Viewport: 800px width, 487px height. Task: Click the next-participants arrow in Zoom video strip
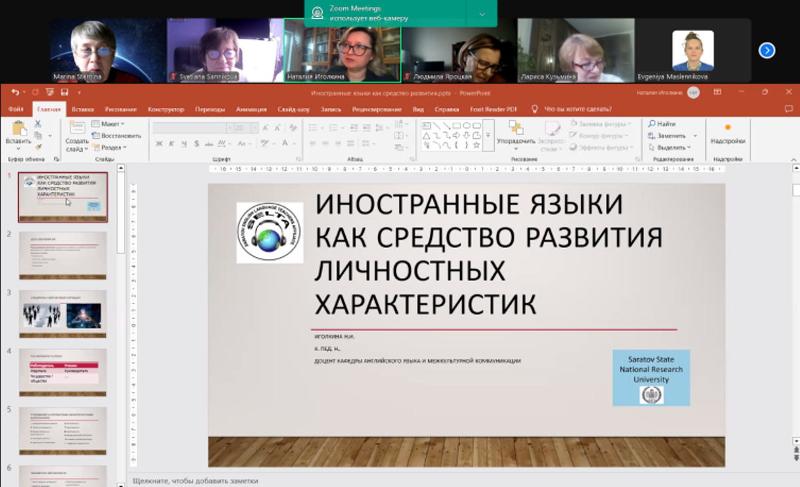click(767, 50)
